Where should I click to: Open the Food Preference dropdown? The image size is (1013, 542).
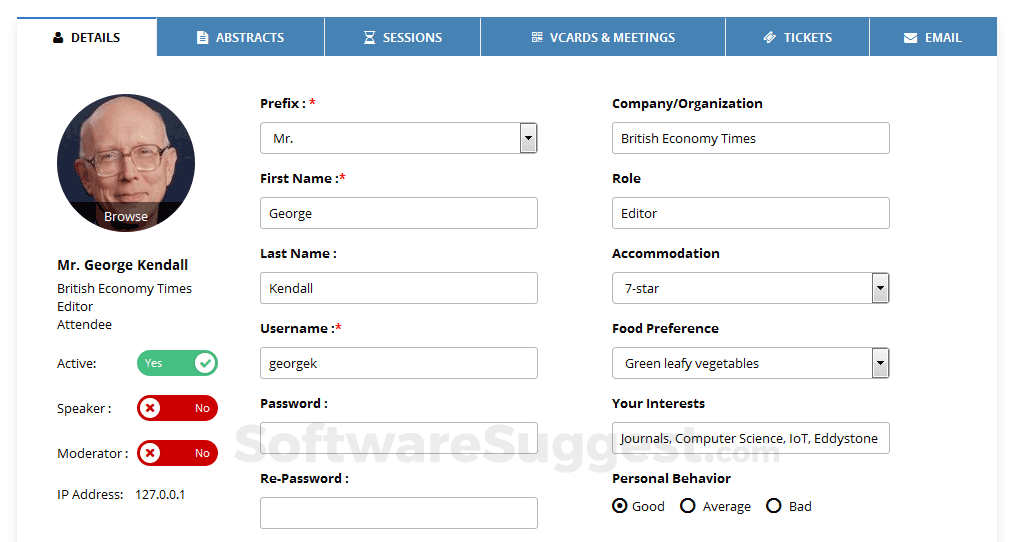[x=880, y=363]
